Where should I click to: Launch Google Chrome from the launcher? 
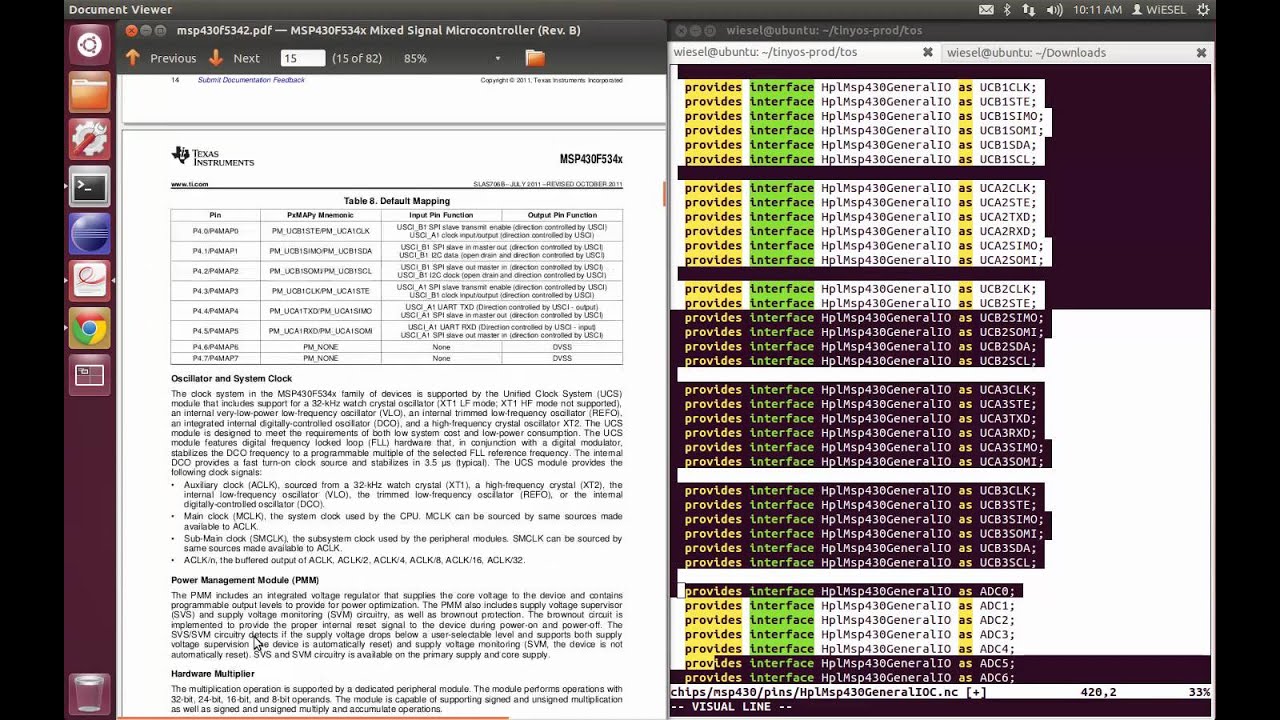(89, 329)
